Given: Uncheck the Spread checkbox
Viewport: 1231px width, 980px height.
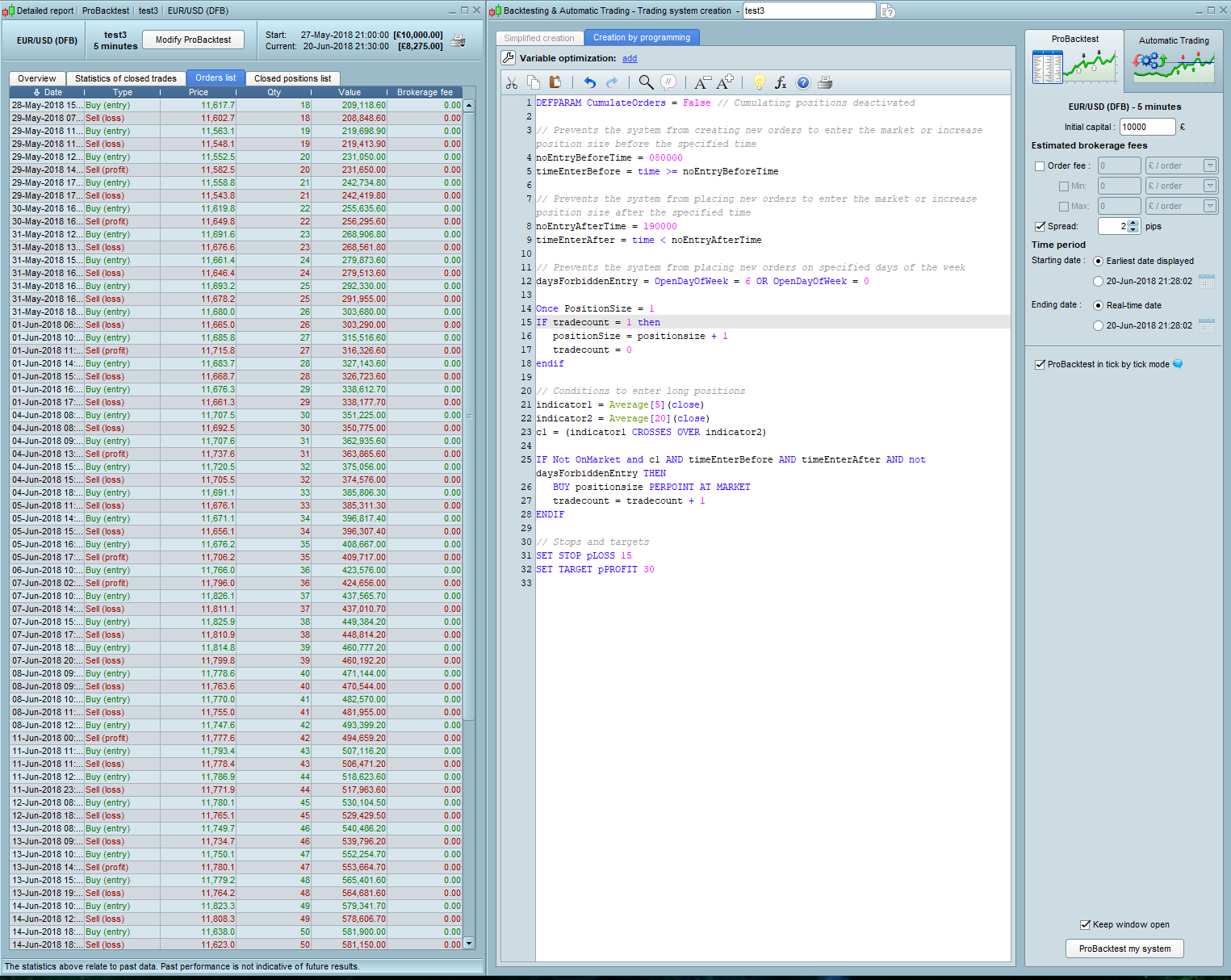Looking at the screenshot, I should tap(1040, 227).
